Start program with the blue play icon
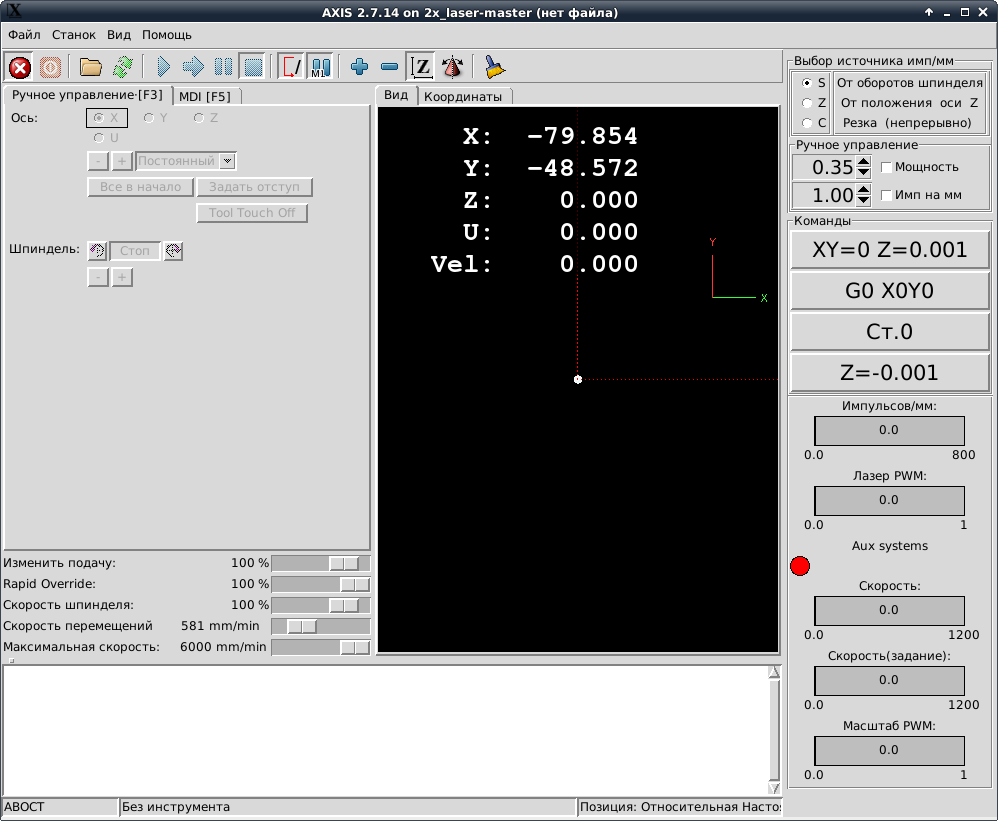This screenshot has height=821, width=998. tap(164, 67)
